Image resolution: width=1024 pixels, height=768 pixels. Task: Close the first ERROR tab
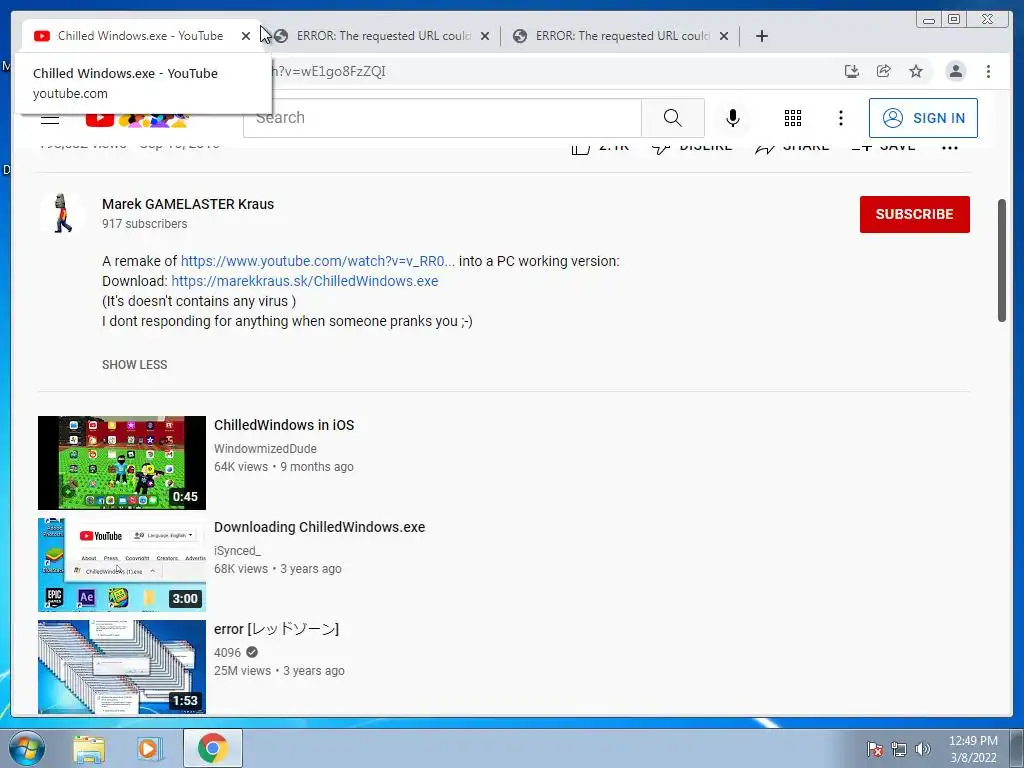pyautogui.click(x=485, y=36)
